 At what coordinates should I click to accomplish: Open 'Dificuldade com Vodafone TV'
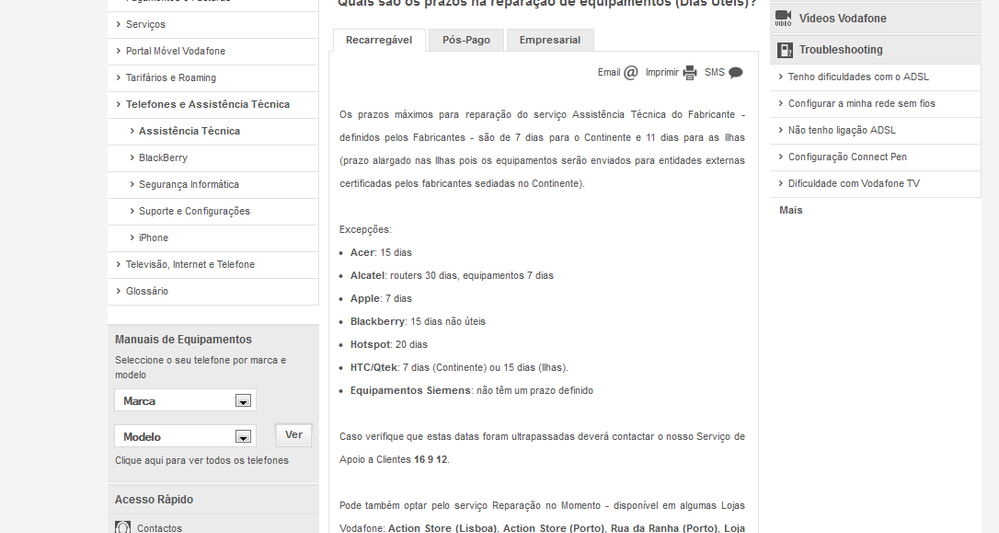(854, 184)
